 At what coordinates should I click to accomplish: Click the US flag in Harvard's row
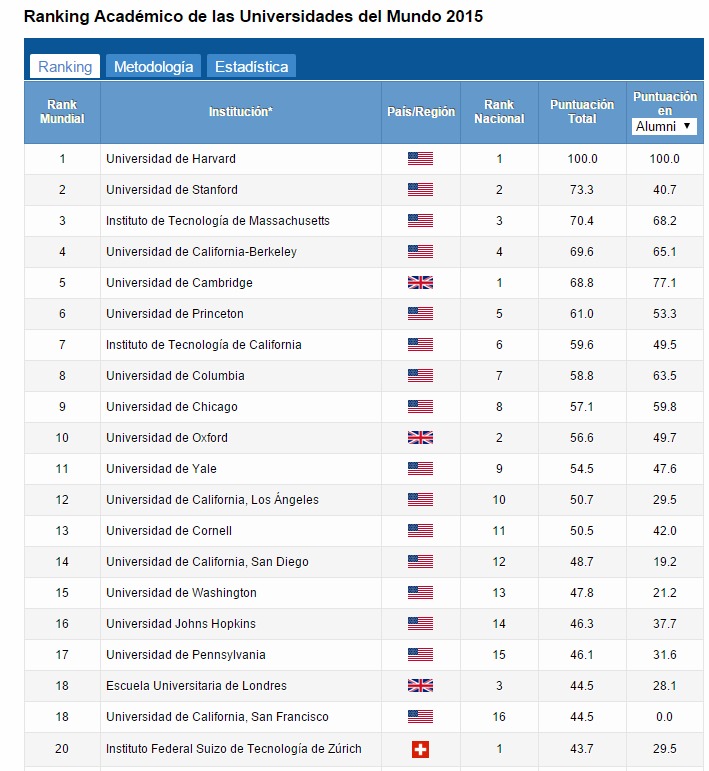click(420, 158)
